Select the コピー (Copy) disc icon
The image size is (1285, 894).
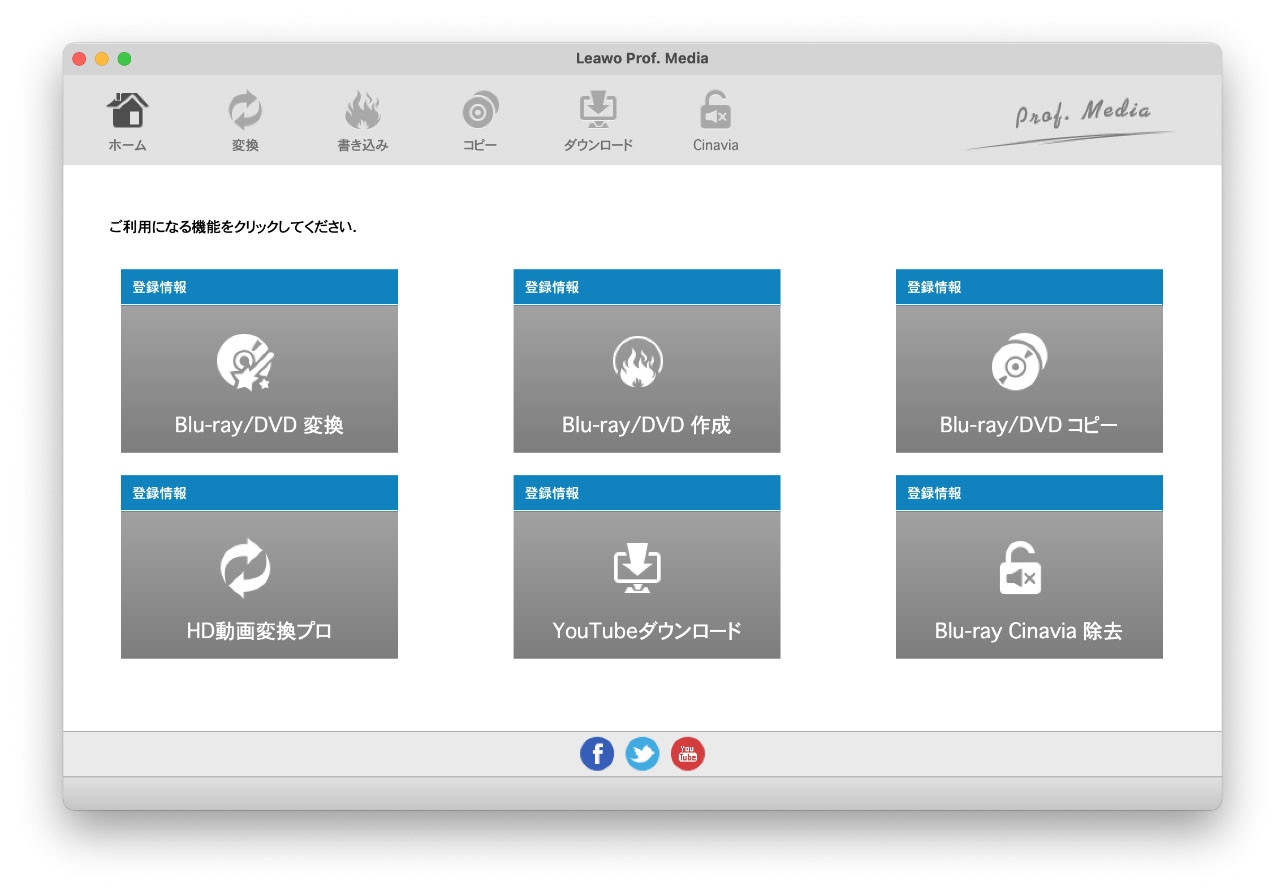pos(480,120)
